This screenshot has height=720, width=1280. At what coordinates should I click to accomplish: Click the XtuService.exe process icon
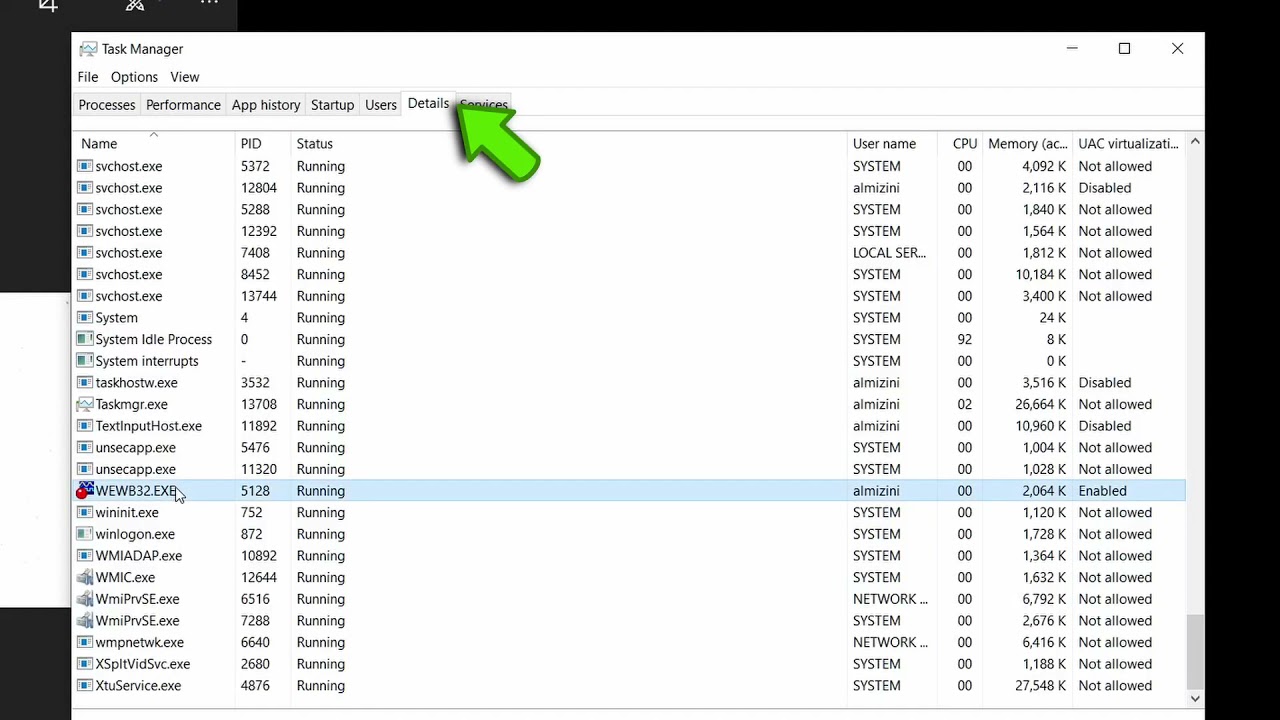coord(85,686)
